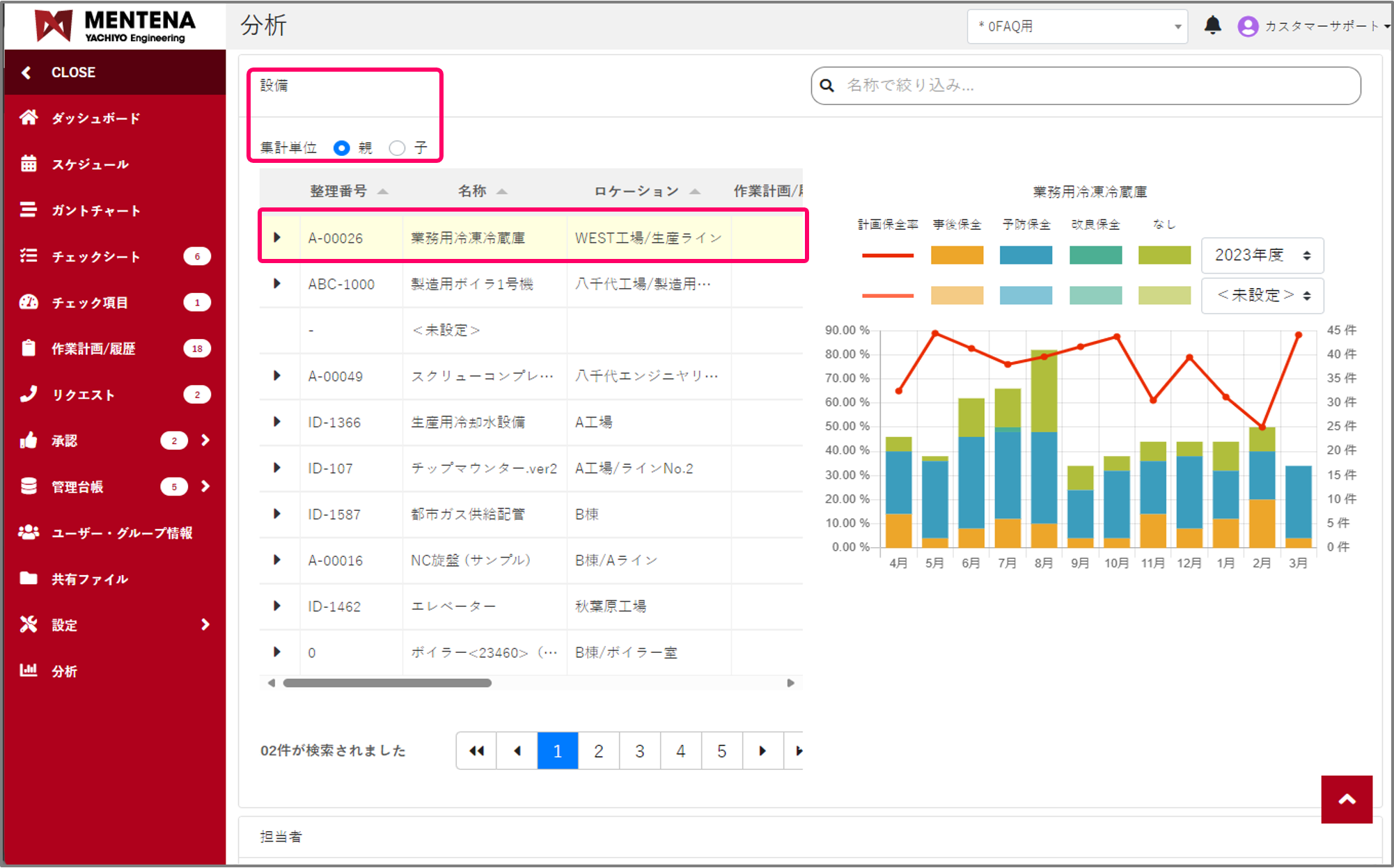
Task: Click the name filter search field
Action: 1086,86
